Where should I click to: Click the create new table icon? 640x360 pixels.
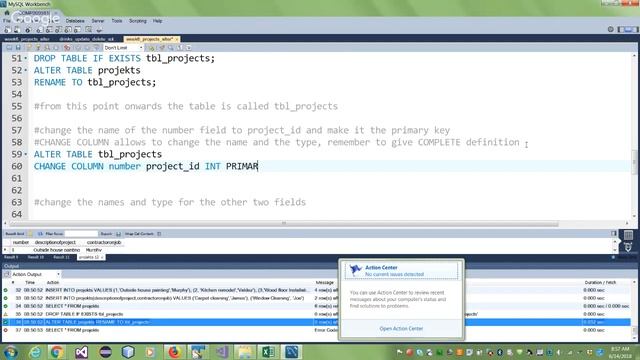pyautogui.click(x=49, y=29)
